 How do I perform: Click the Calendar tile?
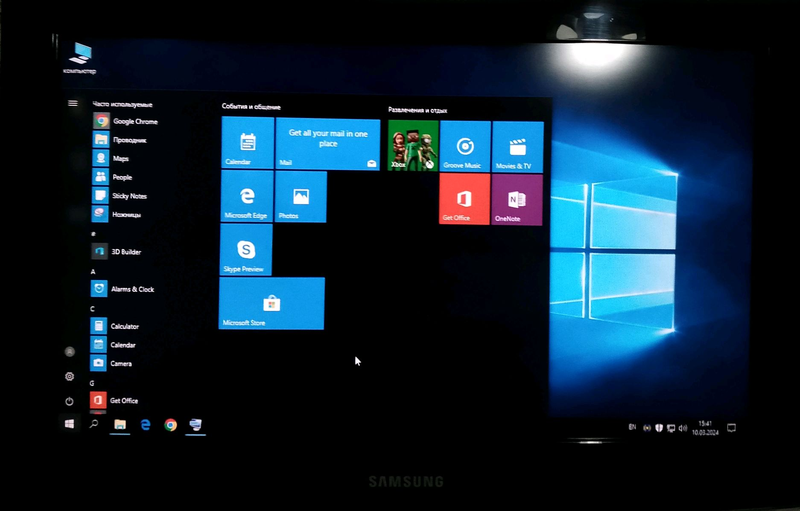pos(247,142)
